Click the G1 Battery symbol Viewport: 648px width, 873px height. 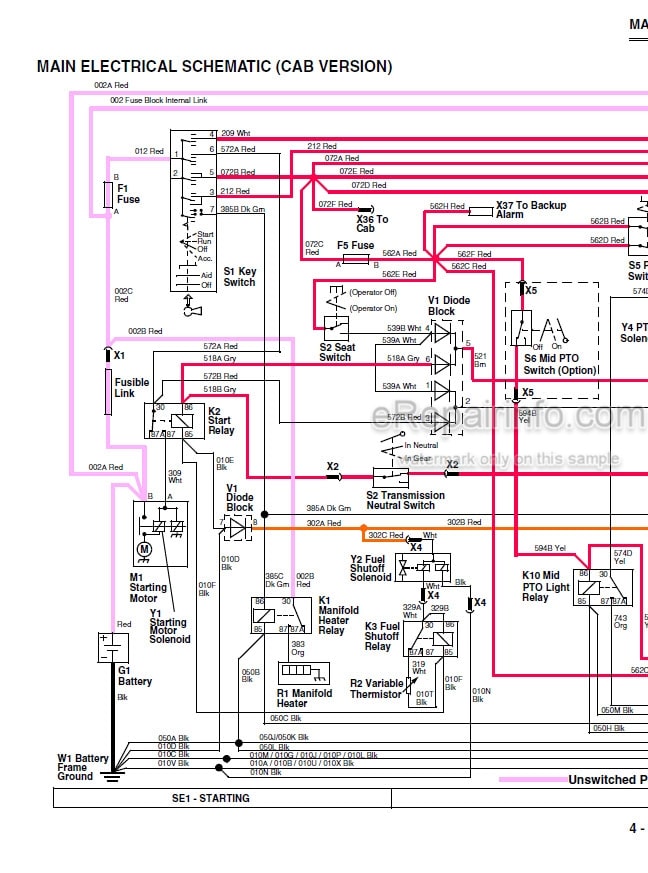tap(113, 648)
